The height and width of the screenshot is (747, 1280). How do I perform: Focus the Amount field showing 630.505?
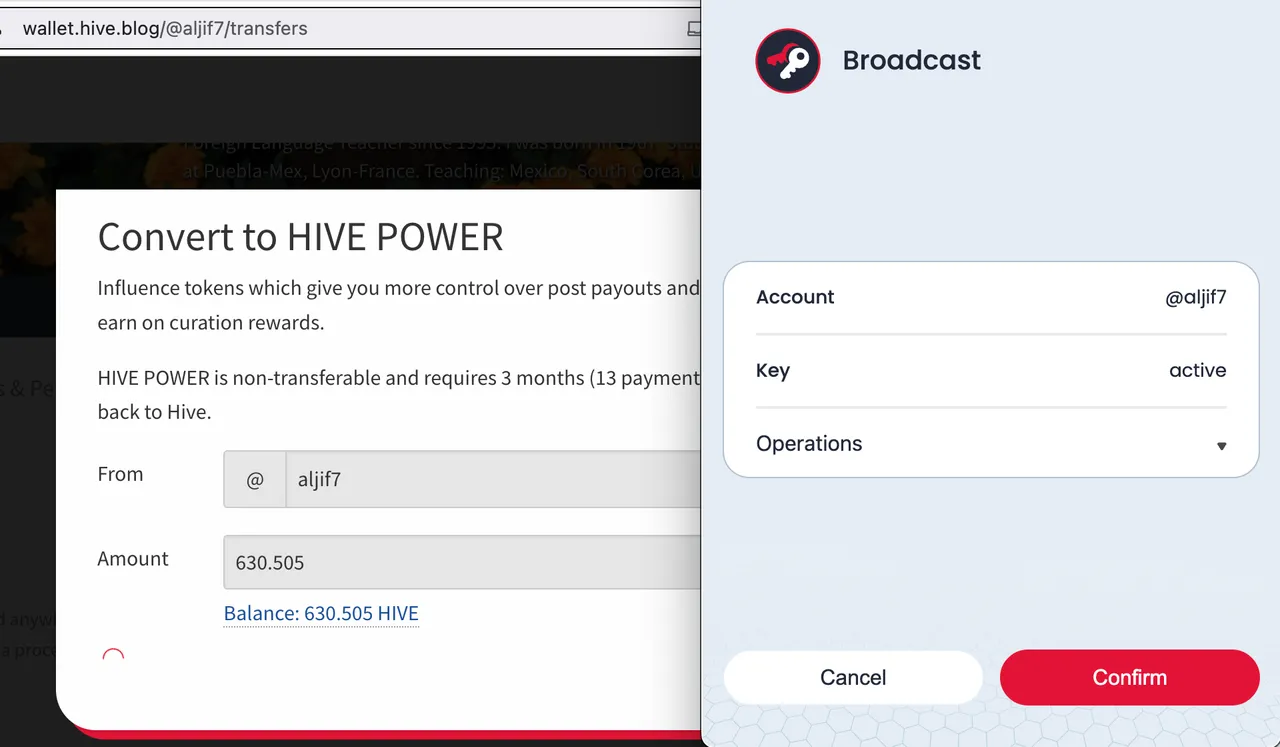point(462,562)
